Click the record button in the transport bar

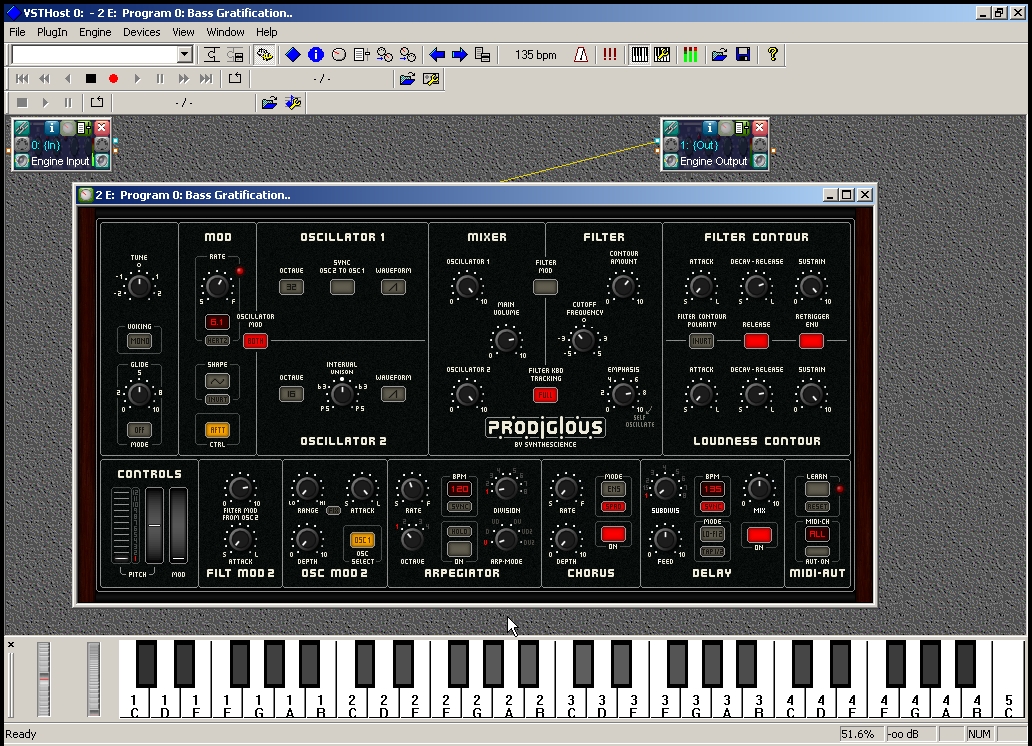[112, 79]
